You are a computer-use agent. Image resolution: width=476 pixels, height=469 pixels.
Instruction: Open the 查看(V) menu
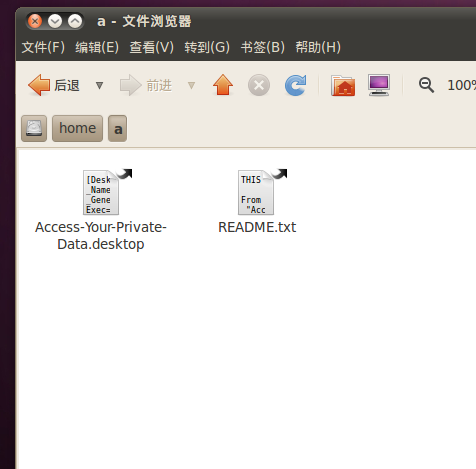[152, 47]
